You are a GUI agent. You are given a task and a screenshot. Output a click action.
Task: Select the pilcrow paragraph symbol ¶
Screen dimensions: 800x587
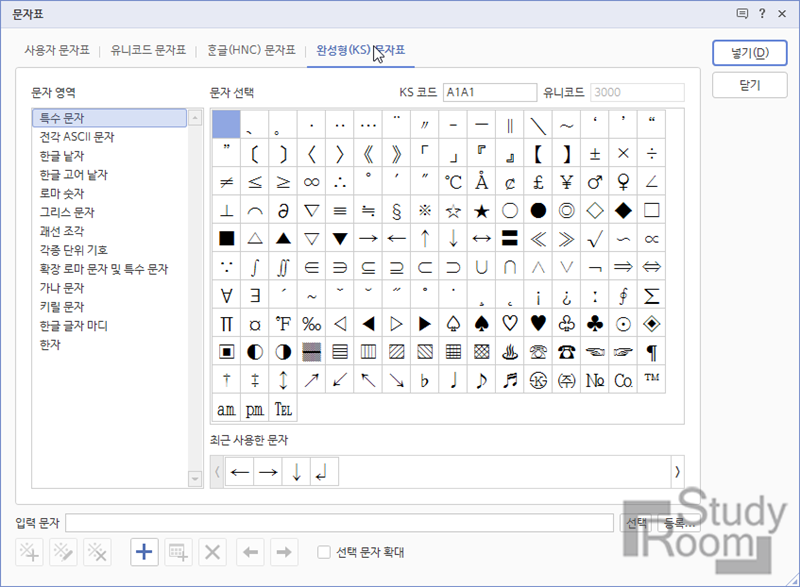(x=652, y=351)
